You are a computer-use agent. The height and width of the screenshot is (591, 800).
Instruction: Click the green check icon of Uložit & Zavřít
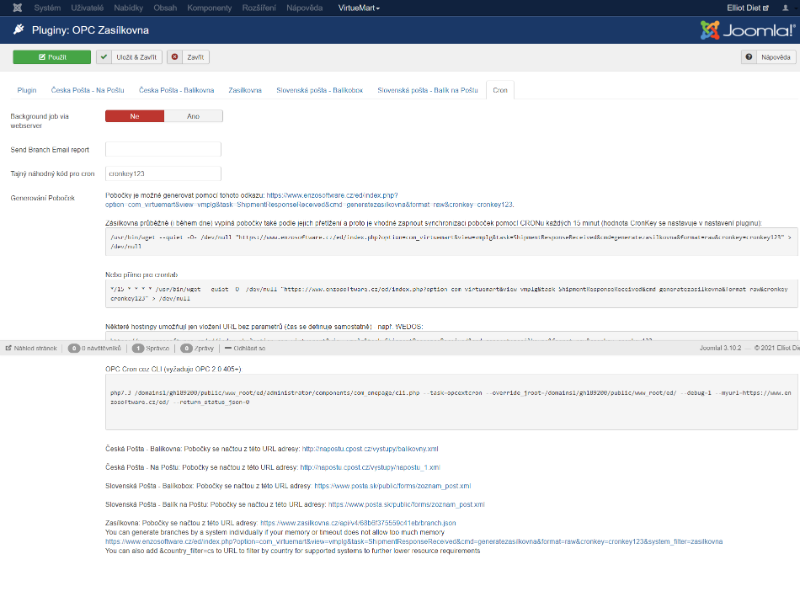tap(104, 57)
